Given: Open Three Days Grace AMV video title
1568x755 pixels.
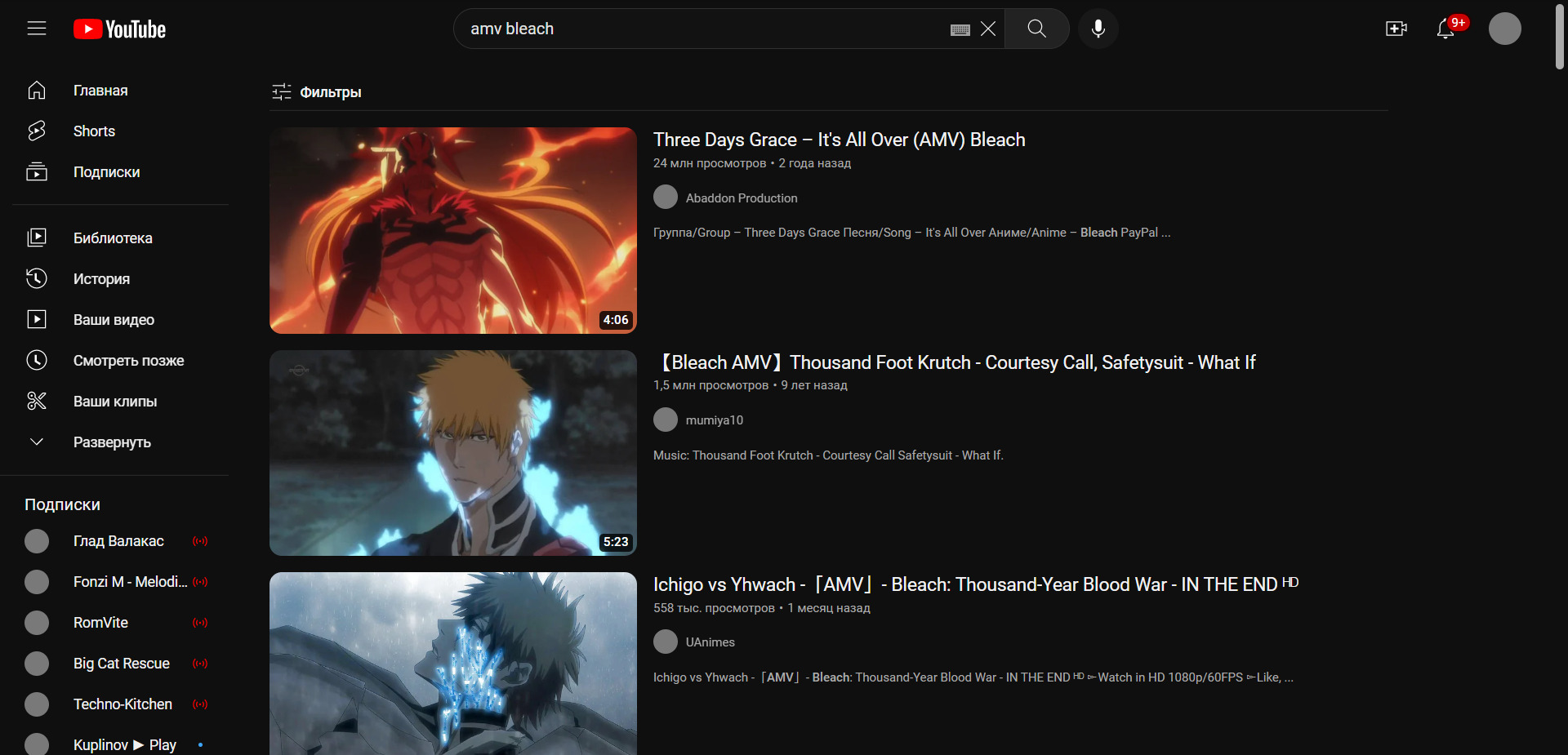Looking at the screenshot, I should pyautogui.click(x=839, y=140).
